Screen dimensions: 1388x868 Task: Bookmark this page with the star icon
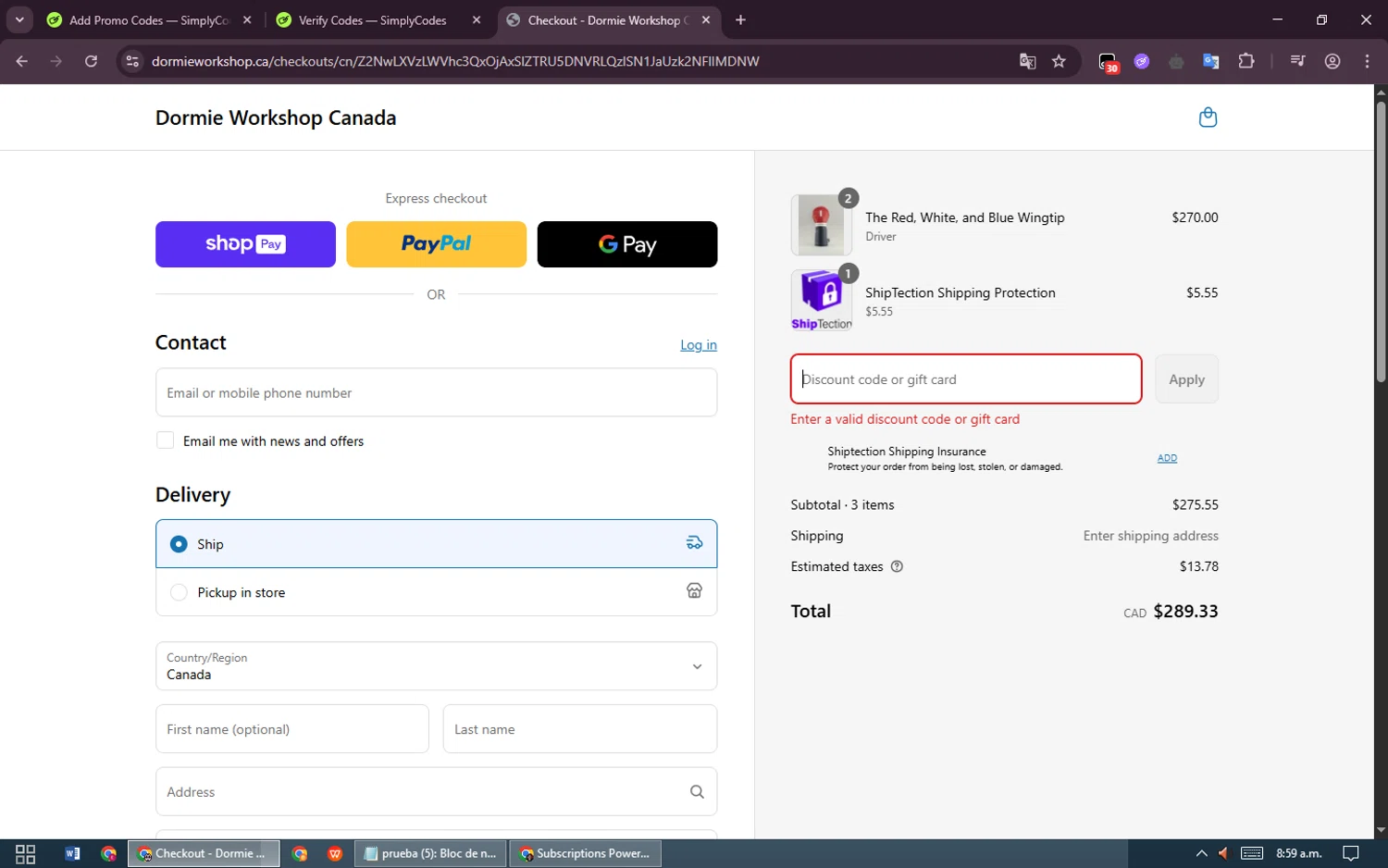[x=1060, y=61]
